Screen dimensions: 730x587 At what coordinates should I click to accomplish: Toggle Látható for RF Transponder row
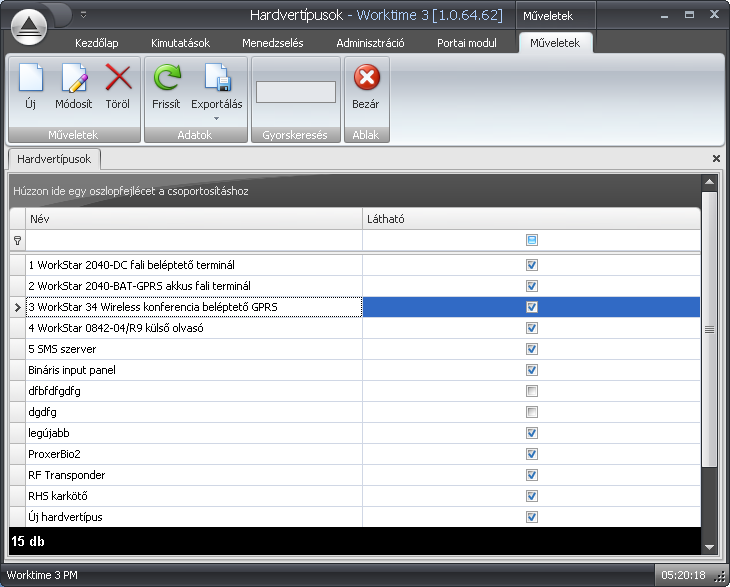point(532,475)
